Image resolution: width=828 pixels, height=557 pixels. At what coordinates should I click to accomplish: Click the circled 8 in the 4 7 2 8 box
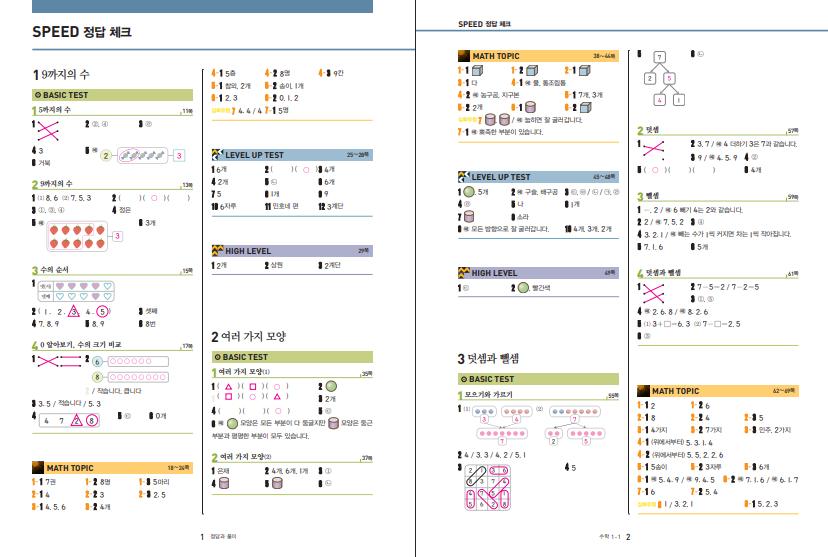pos(92,421)
